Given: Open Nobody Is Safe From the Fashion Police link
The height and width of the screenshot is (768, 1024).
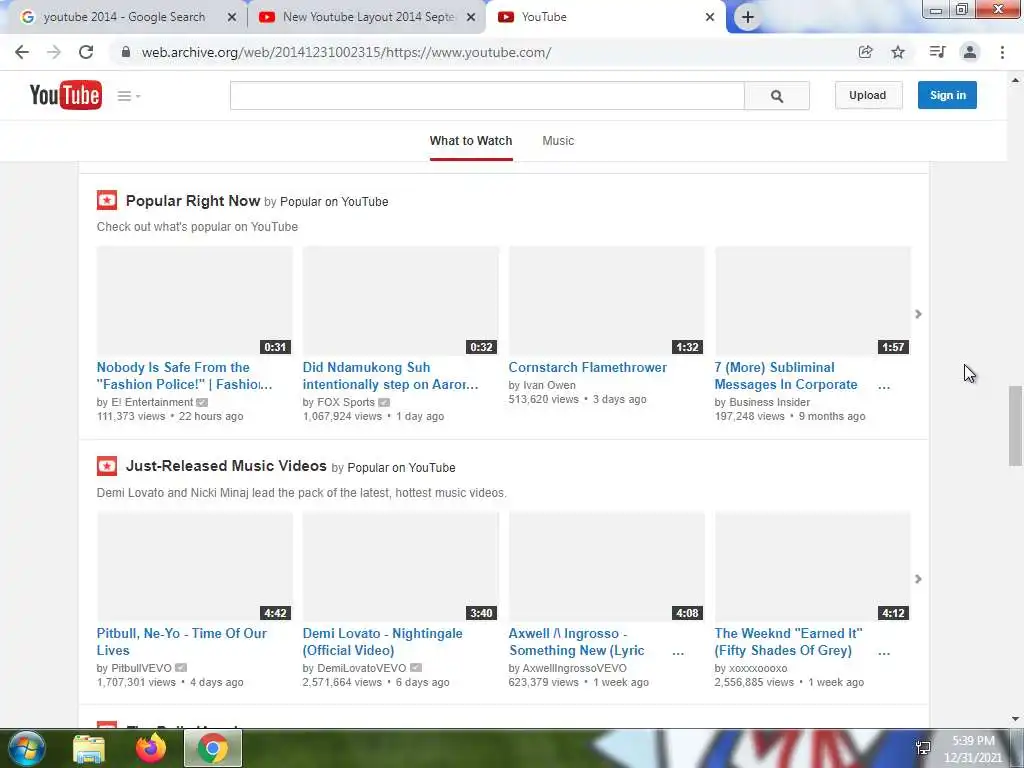Looking at the screenshot, I should (x=185, y=376).
